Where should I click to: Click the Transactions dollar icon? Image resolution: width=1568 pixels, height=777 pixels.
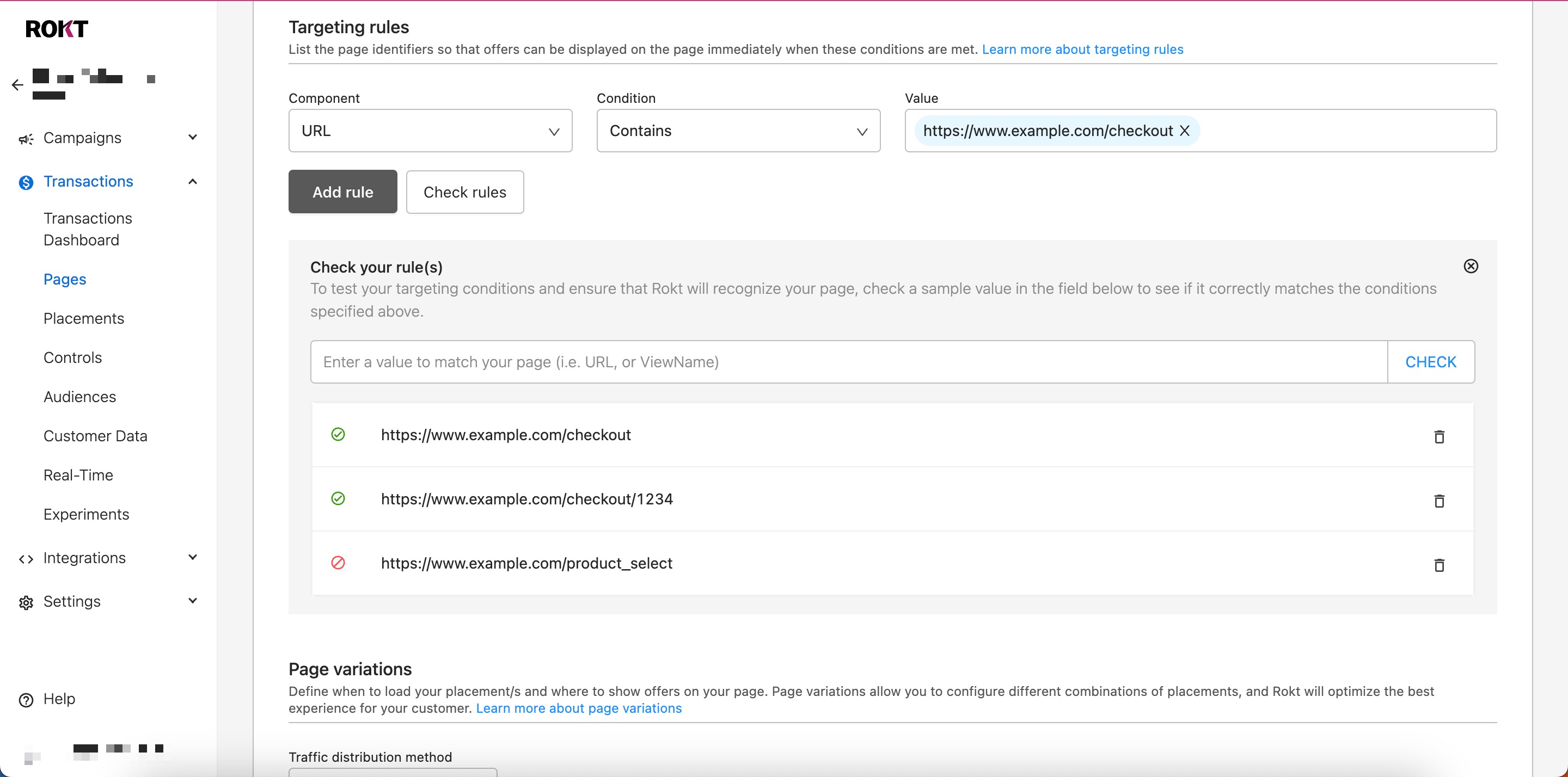(x=26, y=182)
